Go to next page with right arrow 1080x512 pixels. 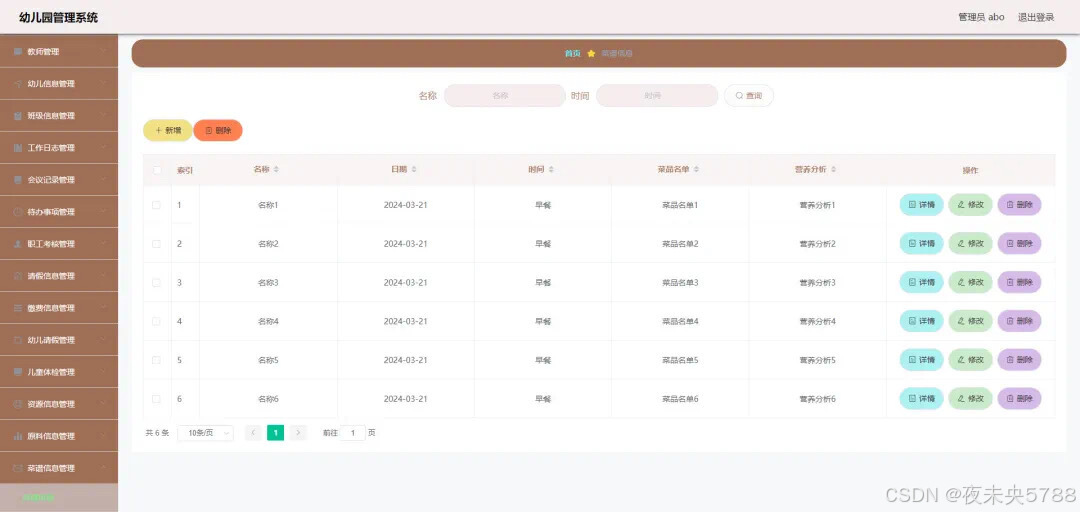298,433
